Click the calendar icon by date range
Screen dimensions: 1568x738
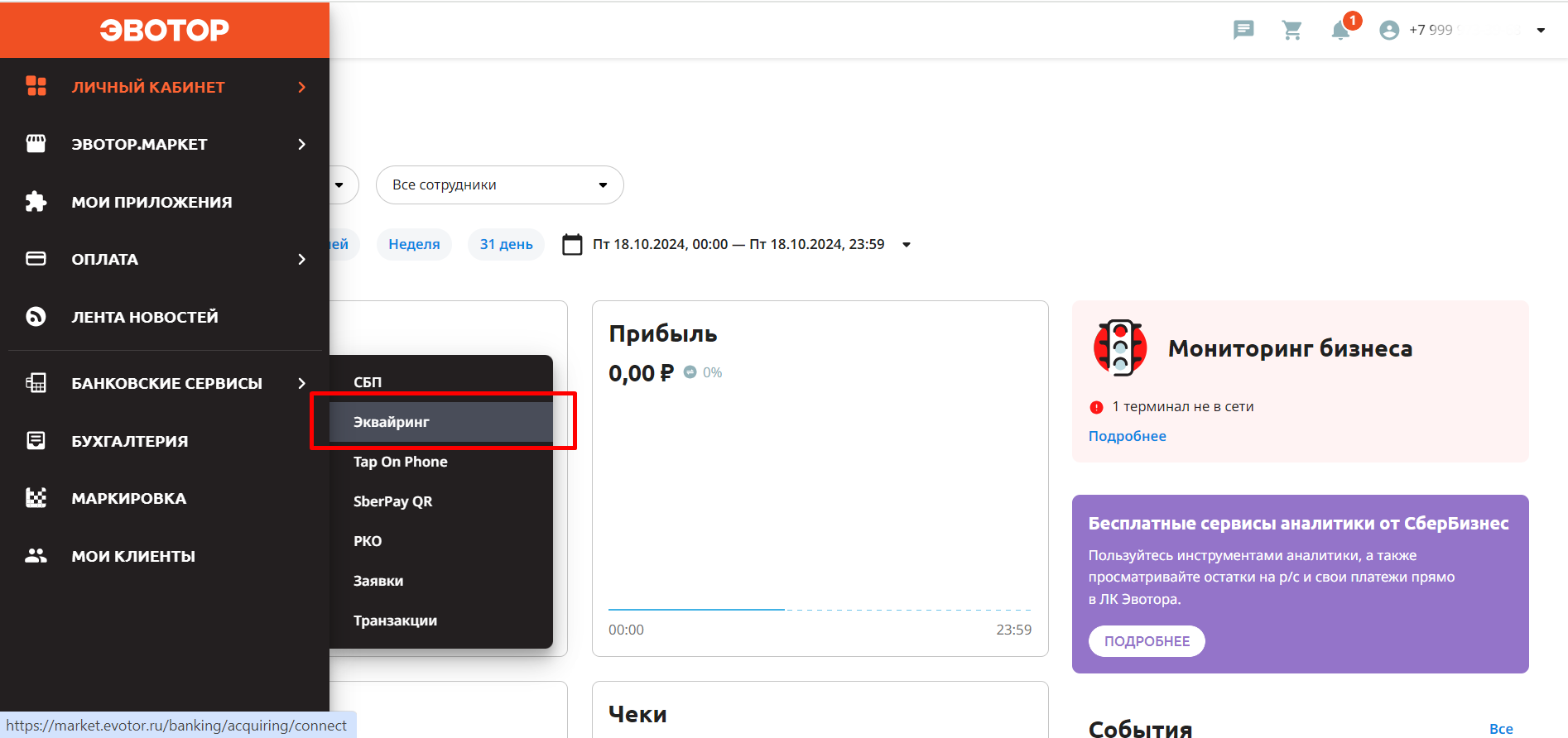(572, 244)
